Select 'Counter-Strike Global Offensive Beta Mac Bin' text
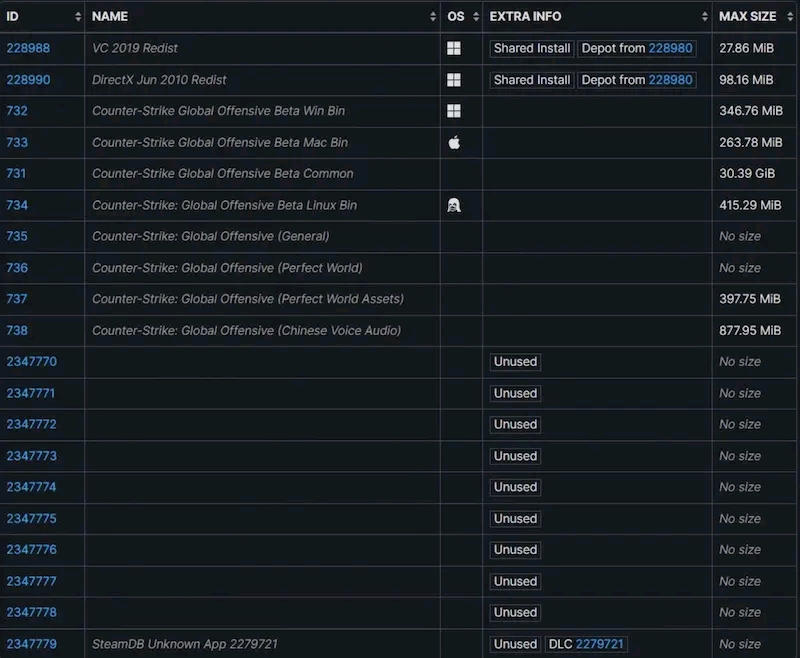 coord(220,143)
